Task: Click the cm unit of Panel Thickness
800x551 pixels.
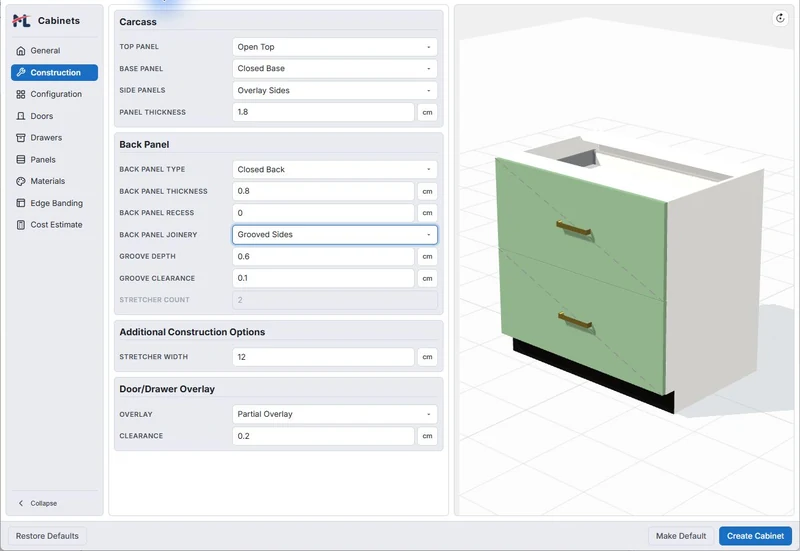Action: 428,112
